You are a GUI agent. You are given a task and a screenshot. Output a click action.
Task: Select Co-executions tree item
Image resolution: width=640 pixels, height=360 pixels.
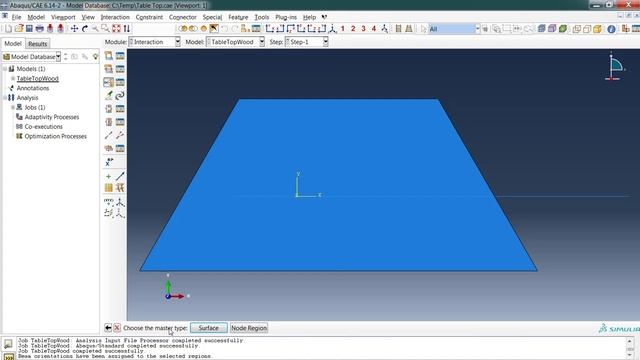[x=44, y=127]
